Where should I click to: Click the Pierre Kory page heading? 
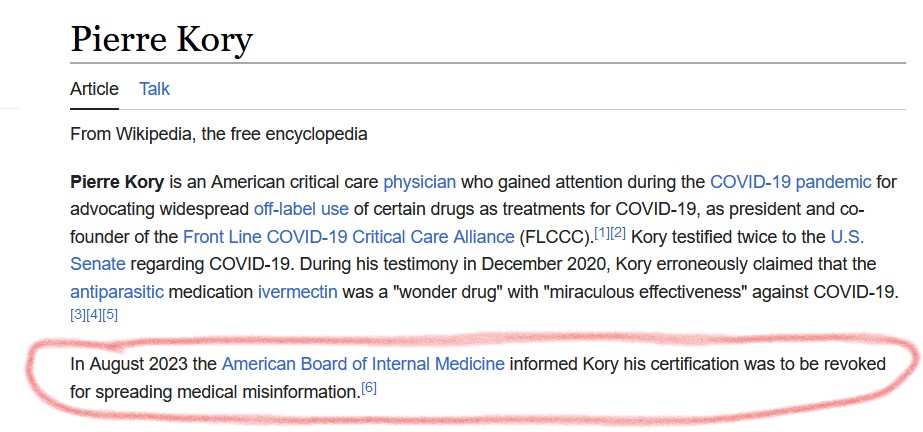[x=161, y=40]
